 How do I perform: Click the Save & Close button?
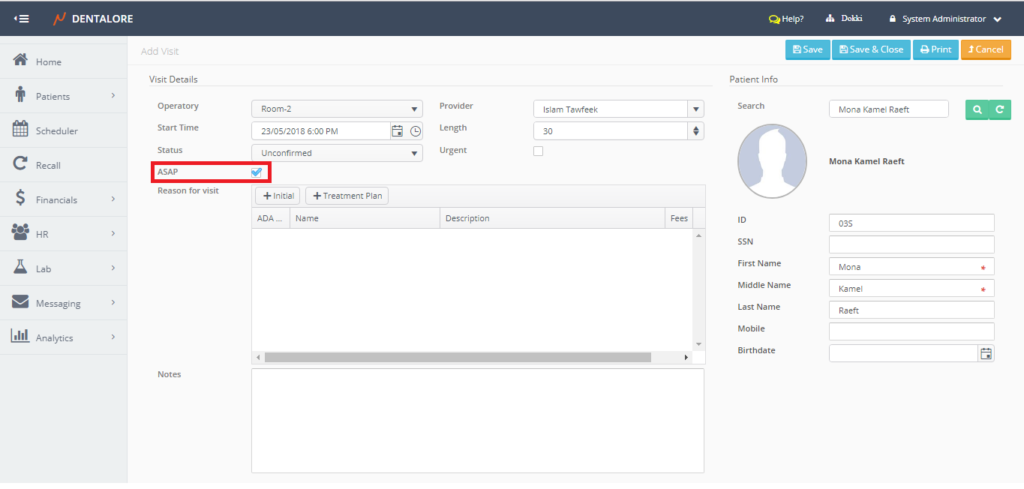click(871, 49)
